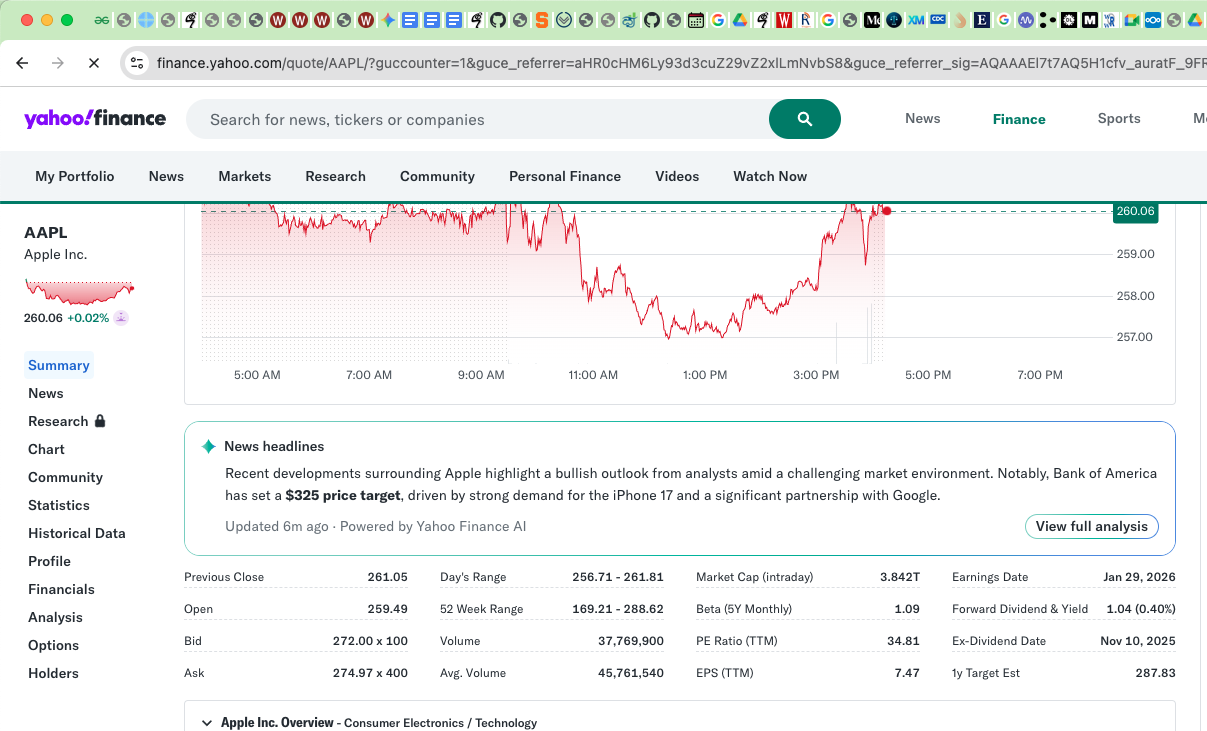Click the View full analysis button

[x=1091, y=527]
